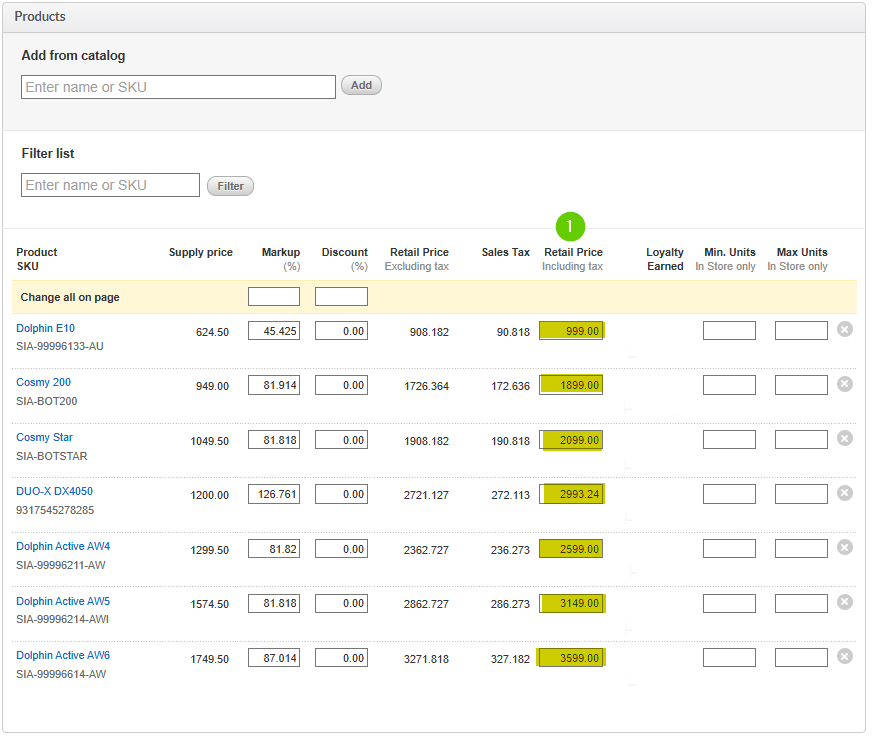Click Dolphin Active AW5 Min. Units field

(729, 603)
